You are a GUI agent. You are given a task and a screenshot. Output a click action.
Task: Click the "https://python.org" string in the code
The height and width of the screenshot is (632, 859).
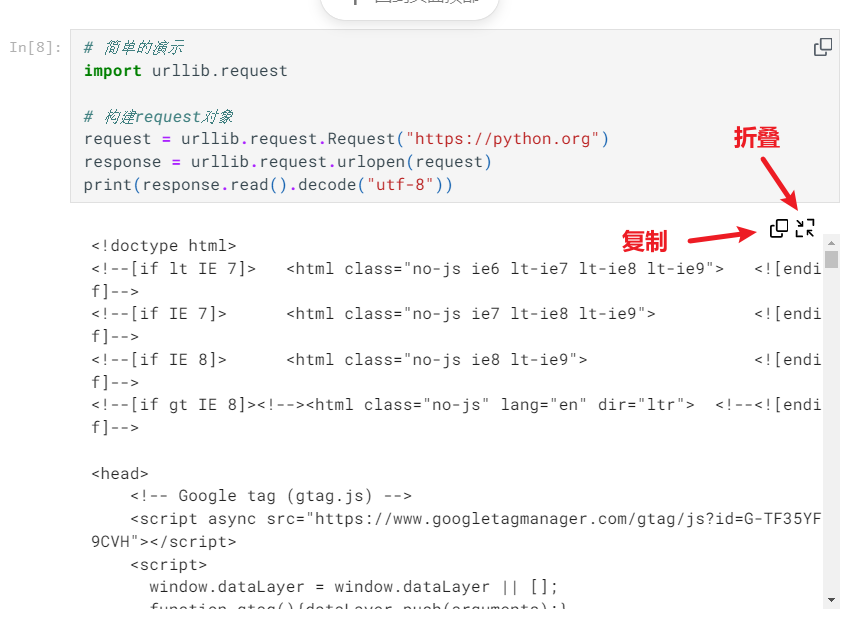point(502,139)
